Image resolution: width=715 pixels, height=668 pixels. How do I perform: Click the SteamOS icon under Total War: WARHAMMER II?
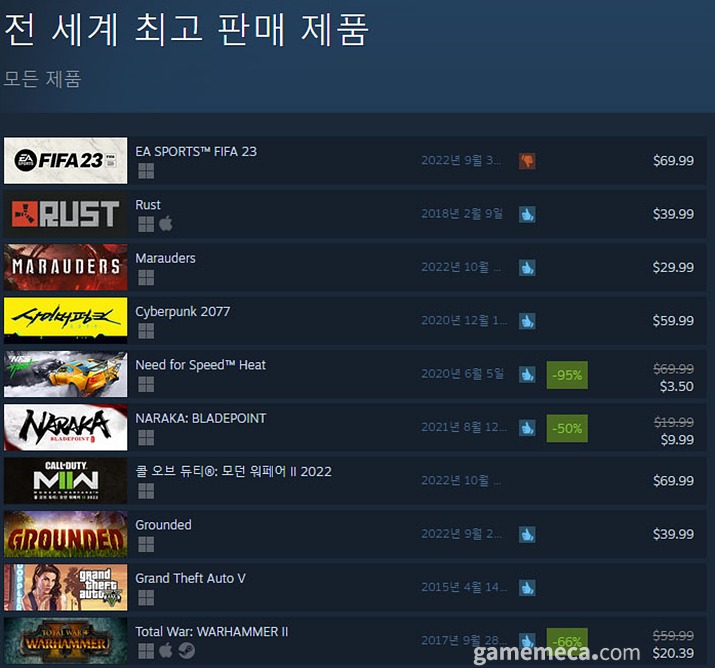tap(186, 651)
